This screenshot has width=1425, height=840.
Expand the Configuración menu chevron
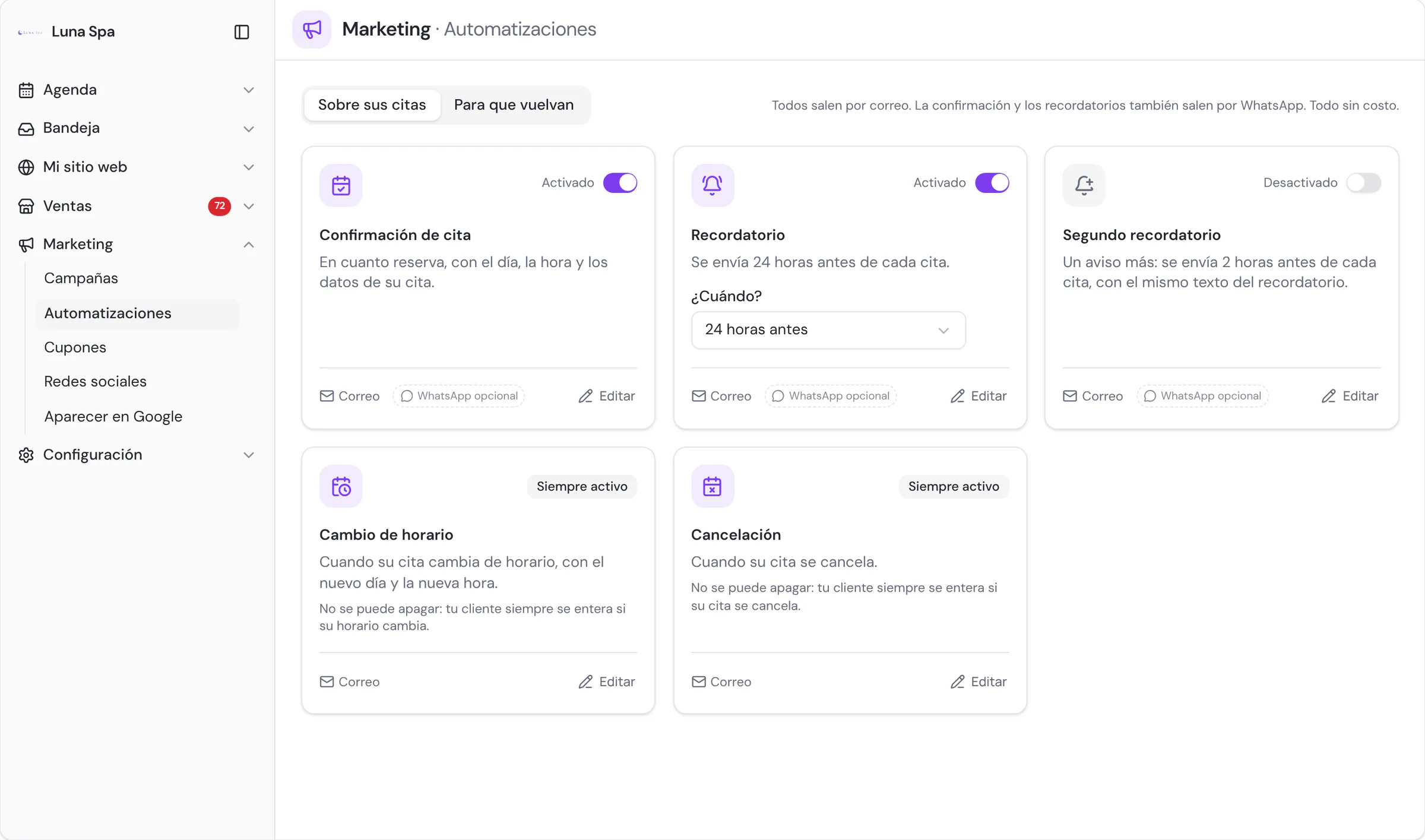pos(249,455)
